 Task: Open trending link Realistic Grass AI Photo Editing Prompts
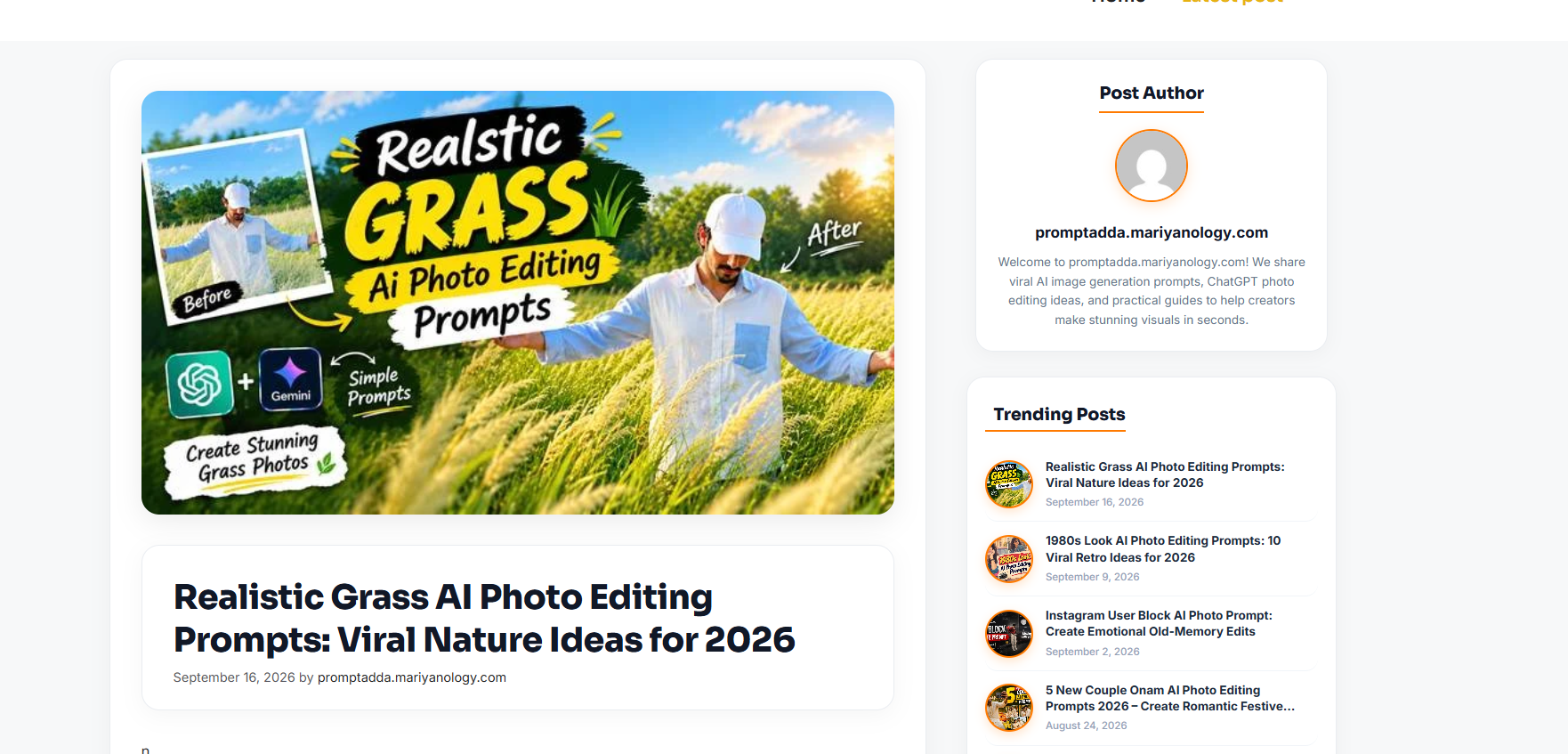point(1165,474)
